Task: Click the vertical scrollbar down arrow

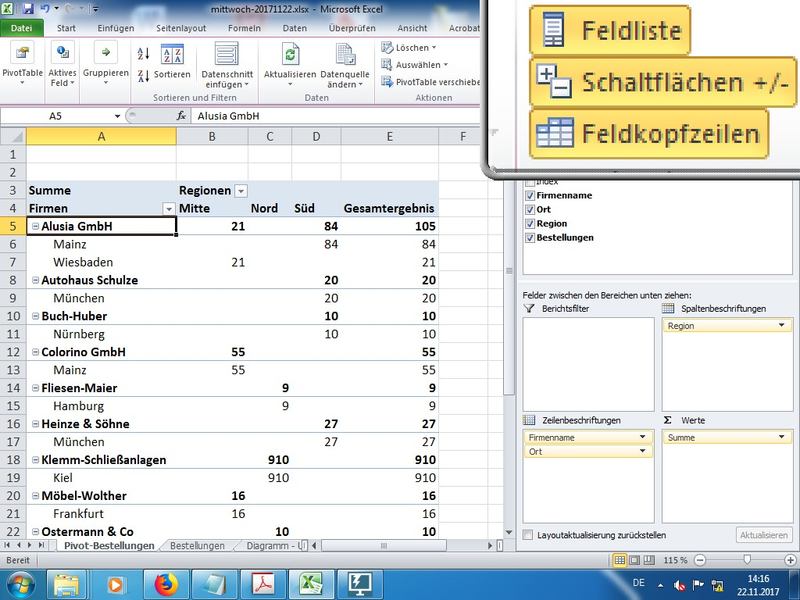Action: point(509,532)
